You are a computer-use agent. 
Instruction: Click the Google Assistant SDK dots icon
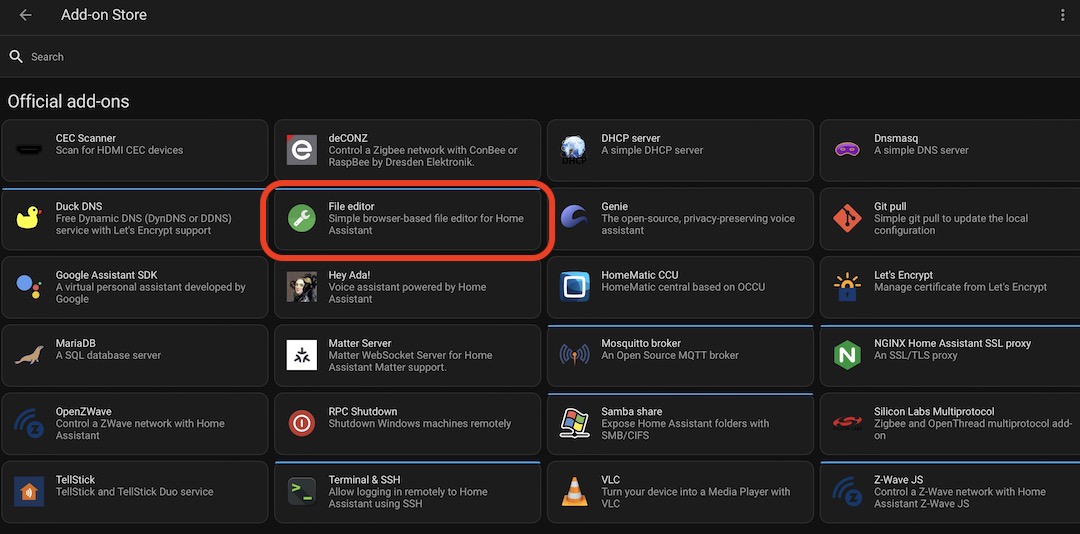pyautogui.click(x=29, y=287)
